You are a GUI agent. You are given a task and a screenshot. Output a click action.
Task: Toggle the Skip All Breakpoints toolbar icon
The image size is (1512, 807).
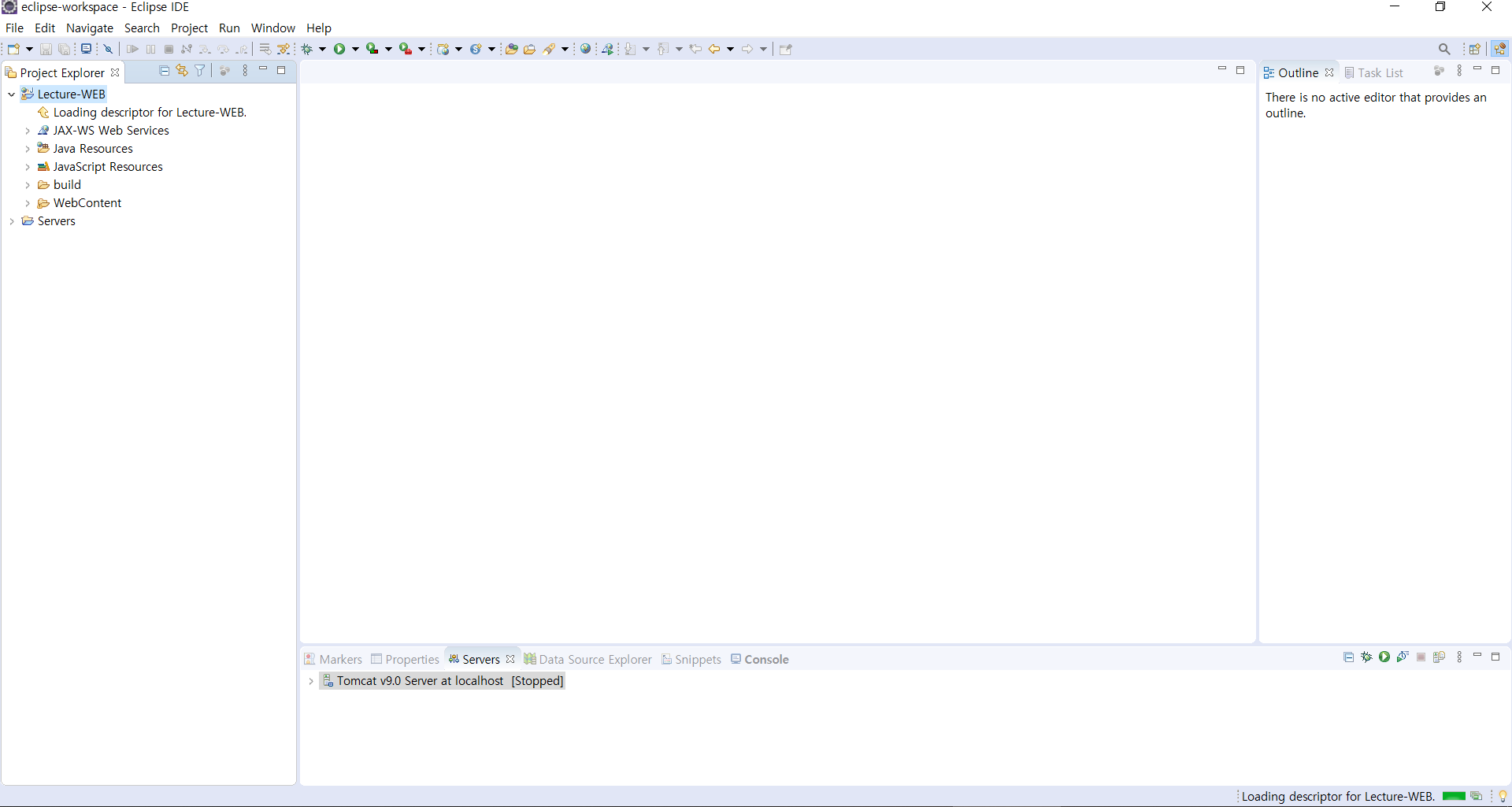(109, 49)
